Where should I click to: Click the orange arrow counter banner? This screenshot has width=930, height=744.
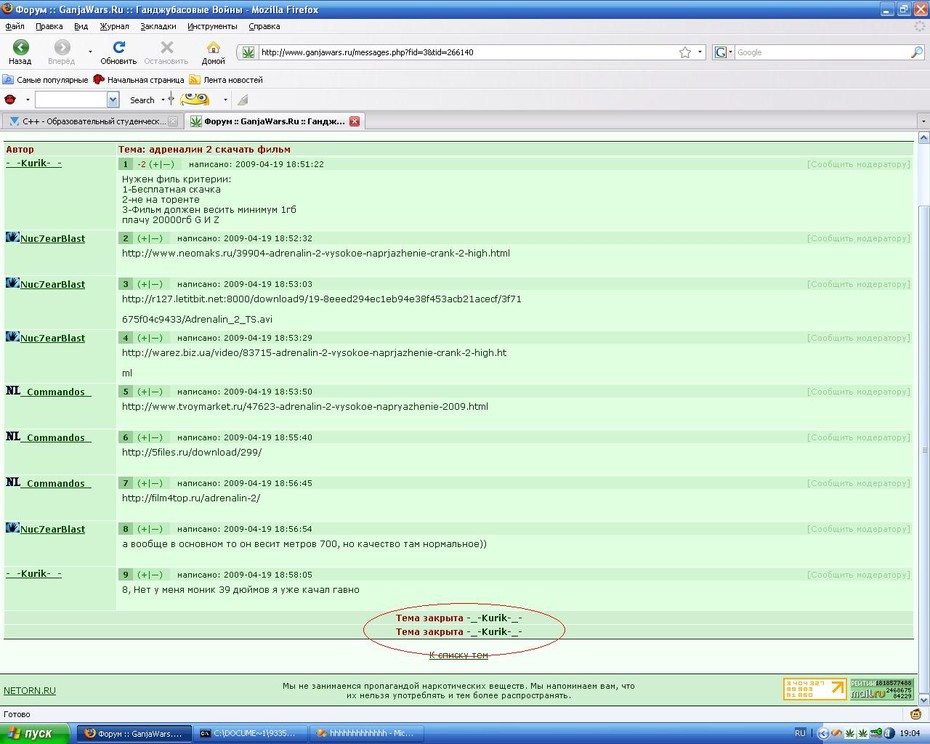pos(814,689)
